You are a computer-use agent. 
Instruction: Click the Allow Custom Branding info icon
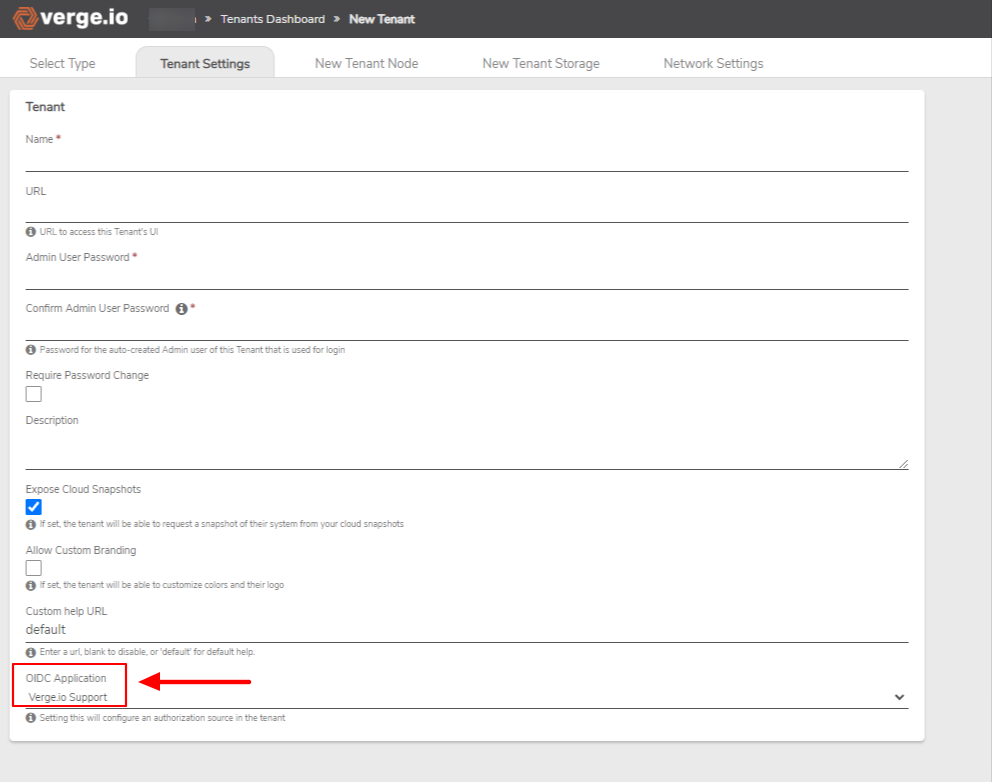click(31, 585)
